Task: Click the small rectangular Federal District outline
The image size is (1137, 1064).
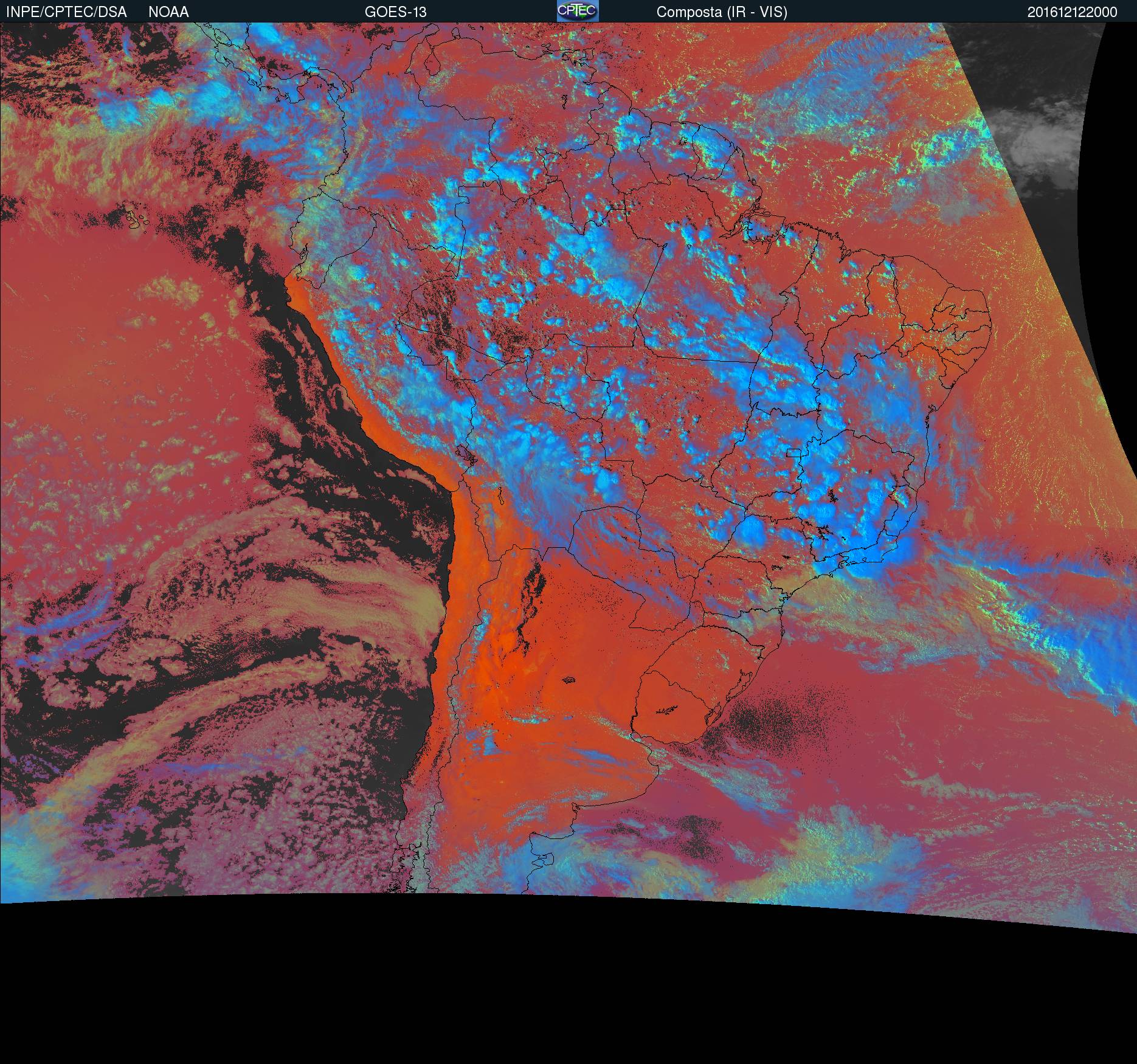Action: tap(793, 452)
